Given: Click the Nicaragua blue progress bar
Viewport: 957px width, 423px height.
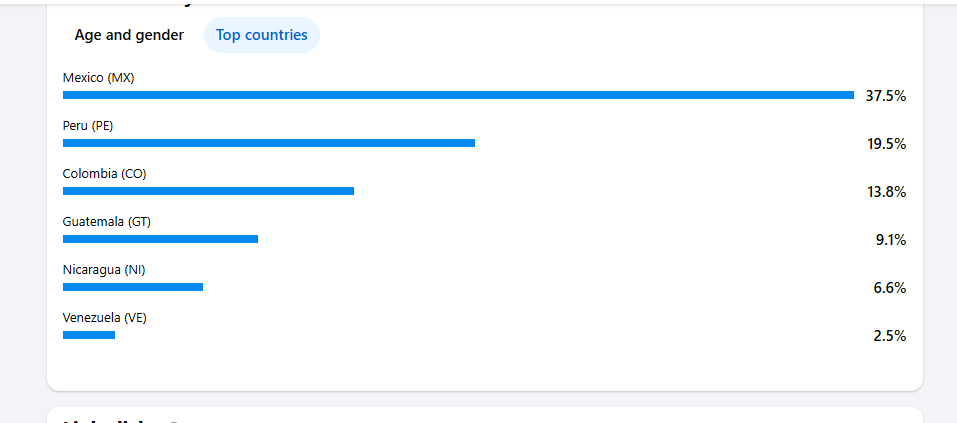Looking at the screenshot, I should coord(133,287).
